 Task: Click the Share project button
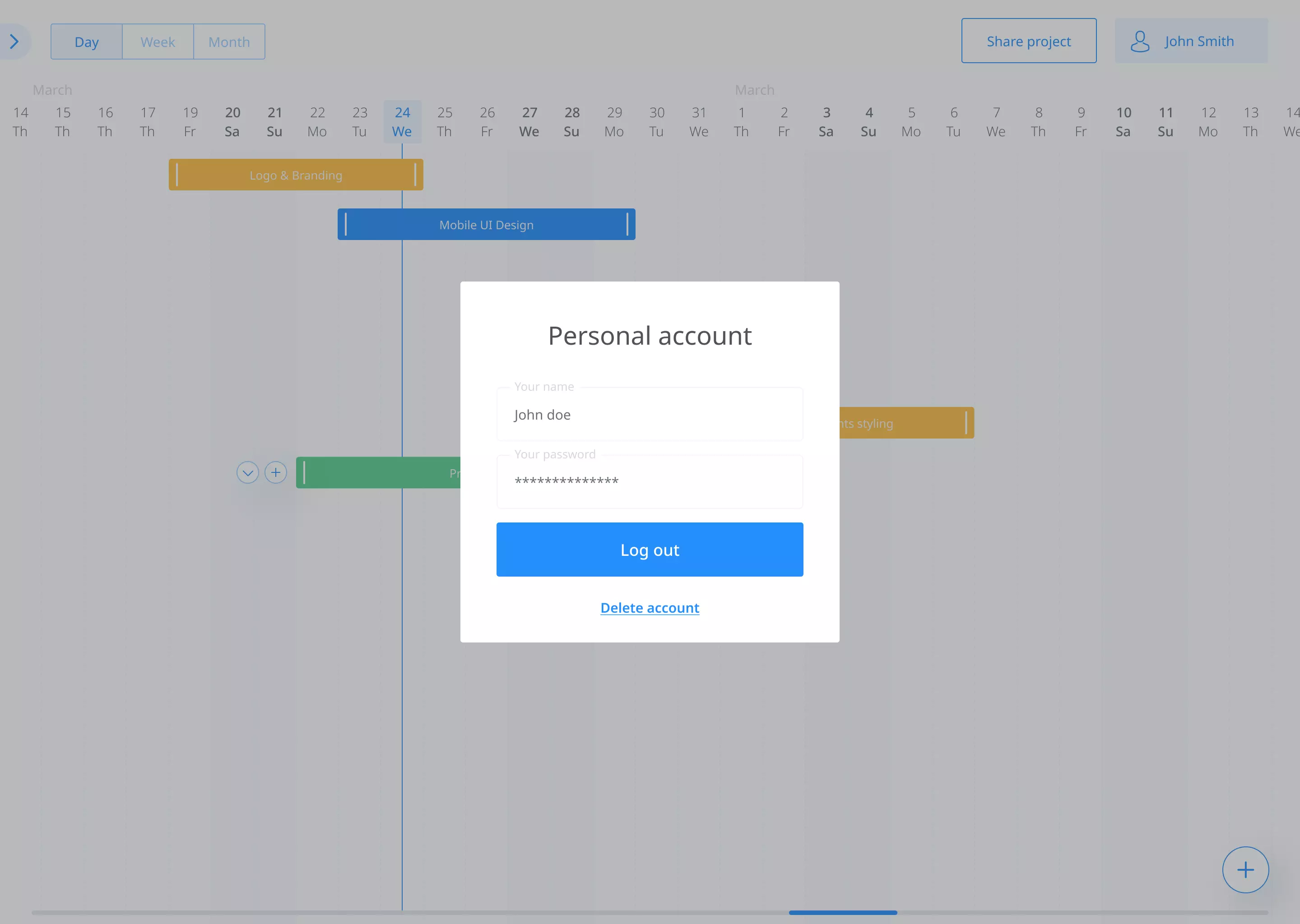[x=1029, y=41]
